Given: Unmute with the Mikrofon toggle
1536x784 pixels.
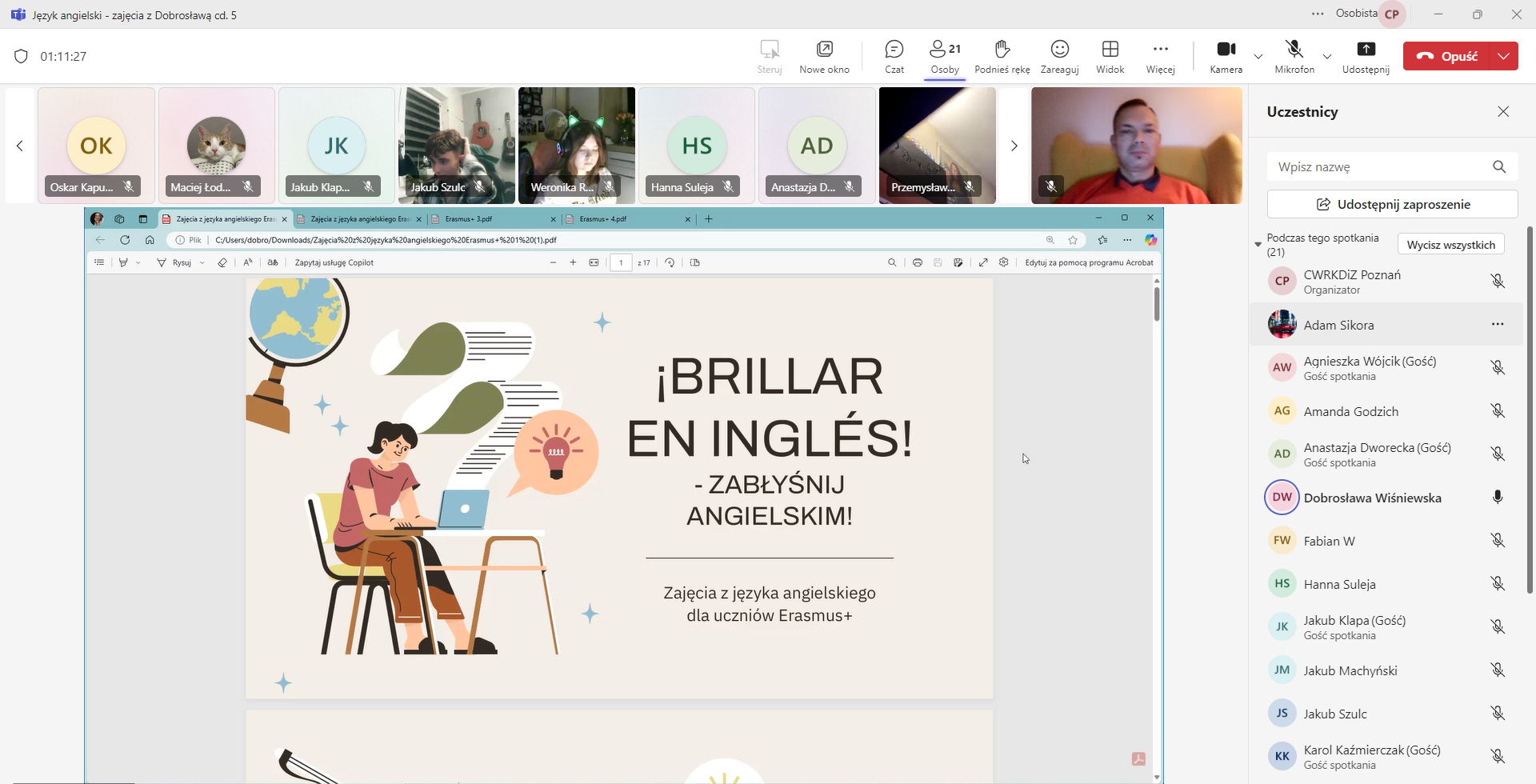Looking at the screenshot, I should click(1294, 57).
